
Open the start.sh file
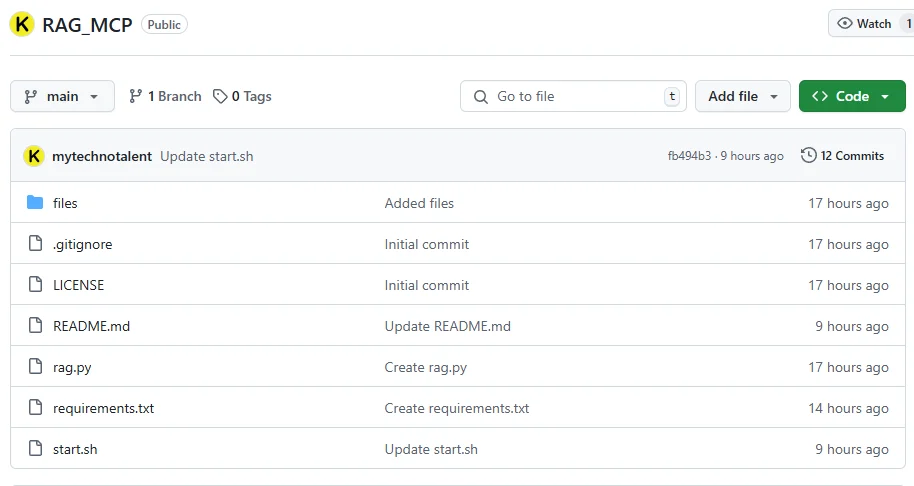pyautogui.click(x=75, y=449)
